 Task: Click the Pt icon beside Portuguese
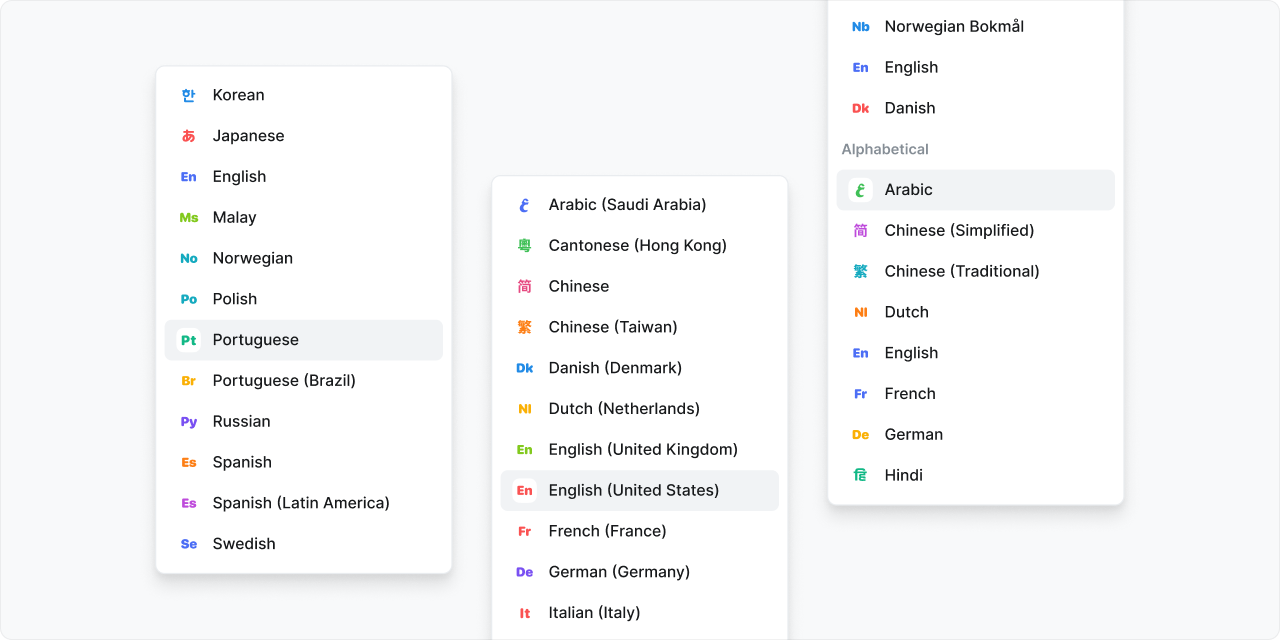tap(189, 340)
